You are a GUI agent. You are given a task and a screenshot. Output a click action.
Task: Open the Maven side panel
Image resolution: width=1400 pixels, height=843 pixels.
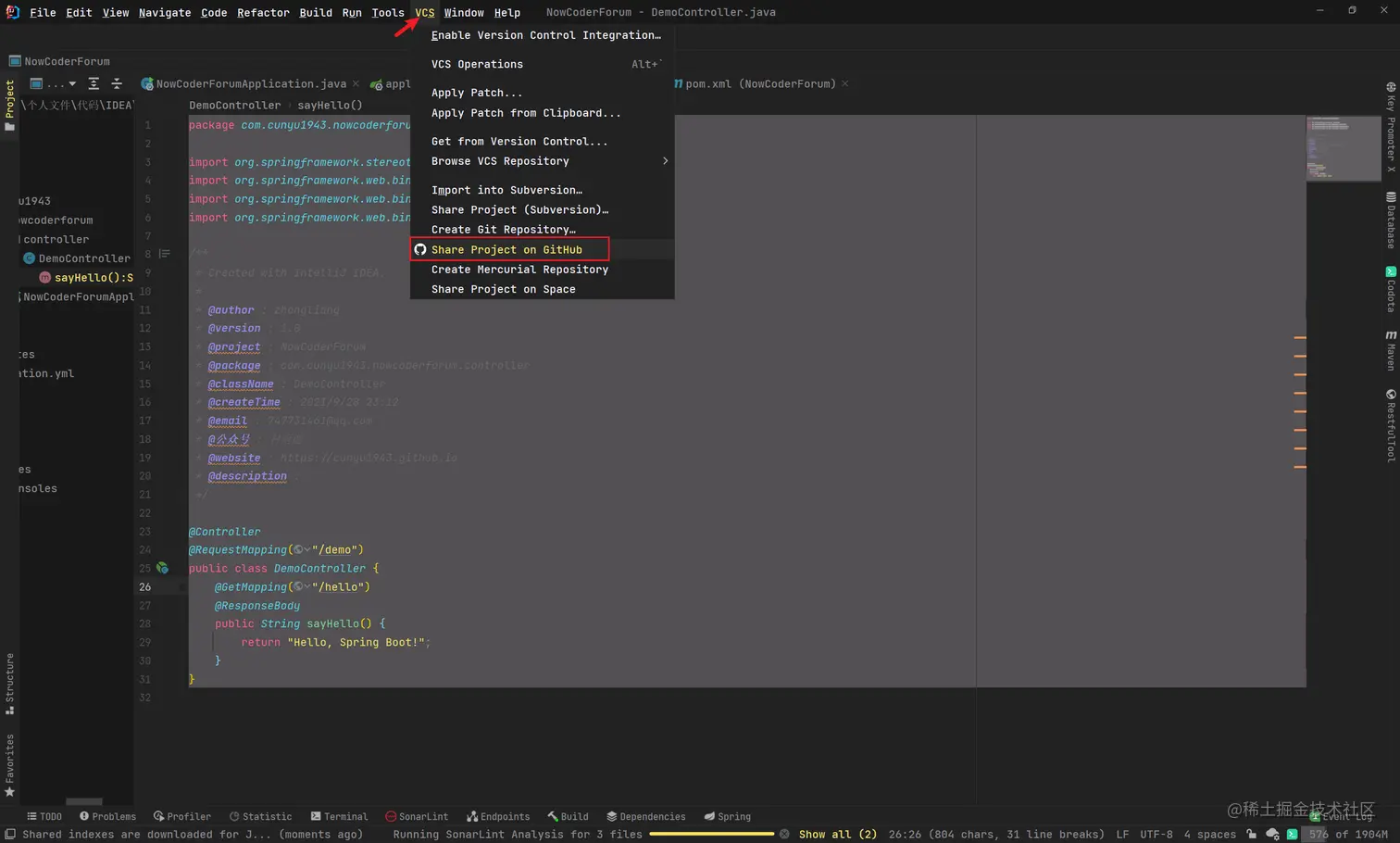(x=1390, y=349)
